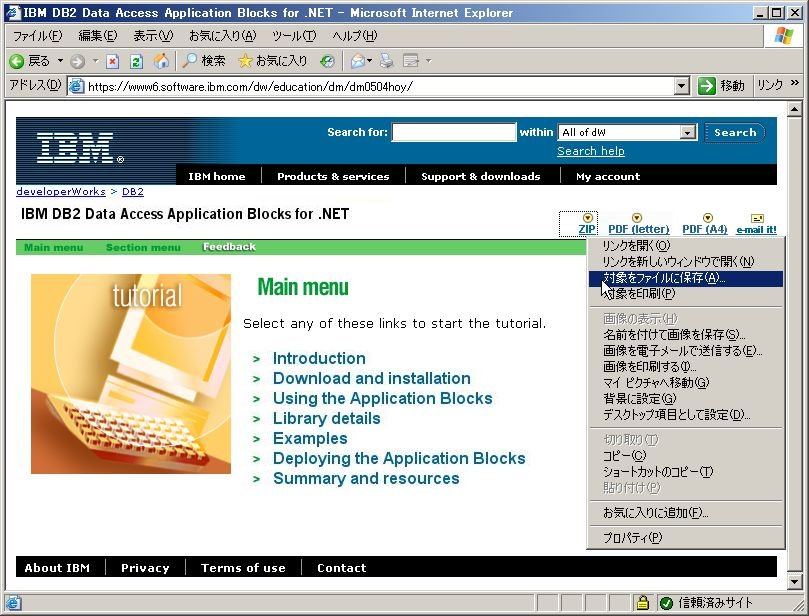This screenshot has height=616, width=809.
Task: Open the Deploying the Application Blocks link
Action: tap(399, 459)
